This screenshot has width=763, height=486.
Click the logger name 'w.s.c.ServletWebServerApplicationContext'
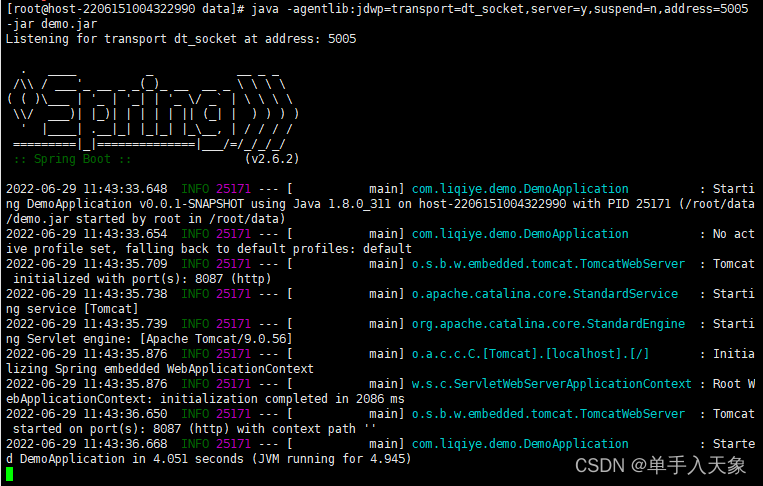552,384
